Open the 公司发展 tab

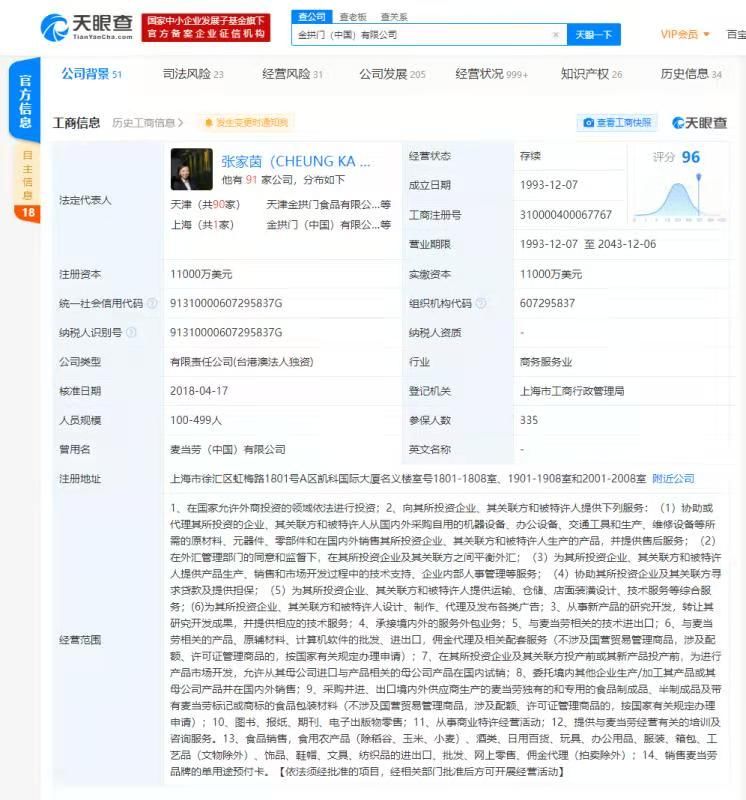392,74
